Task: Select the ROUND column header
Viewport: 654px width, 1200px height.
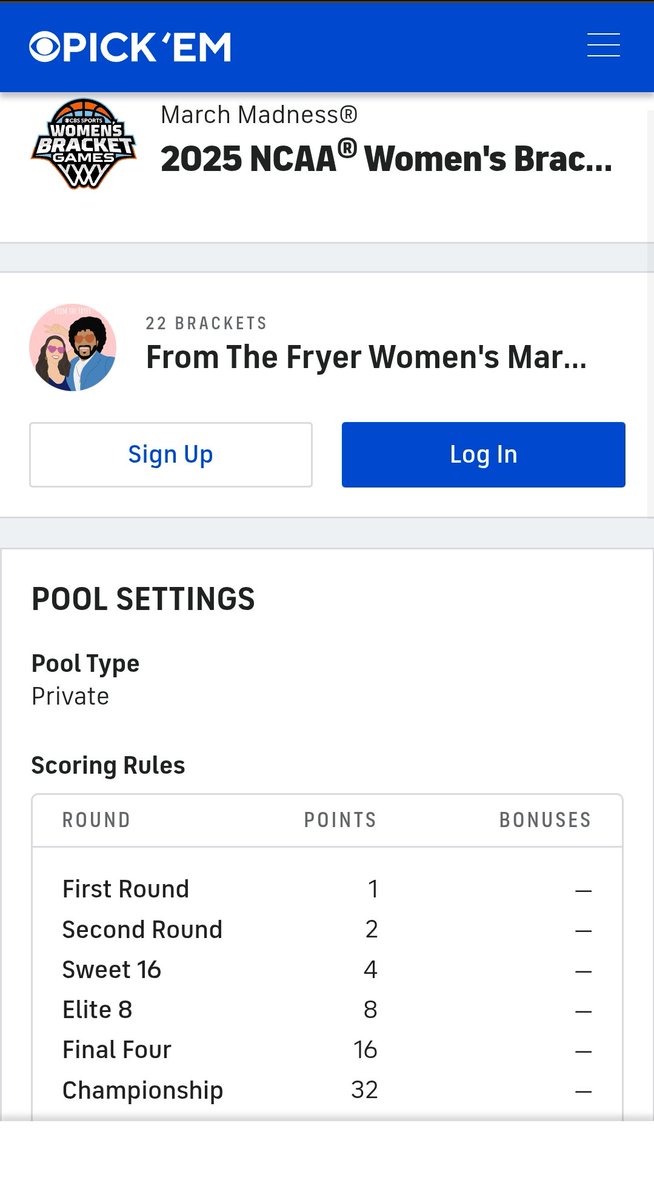Action: coord(96,820)
